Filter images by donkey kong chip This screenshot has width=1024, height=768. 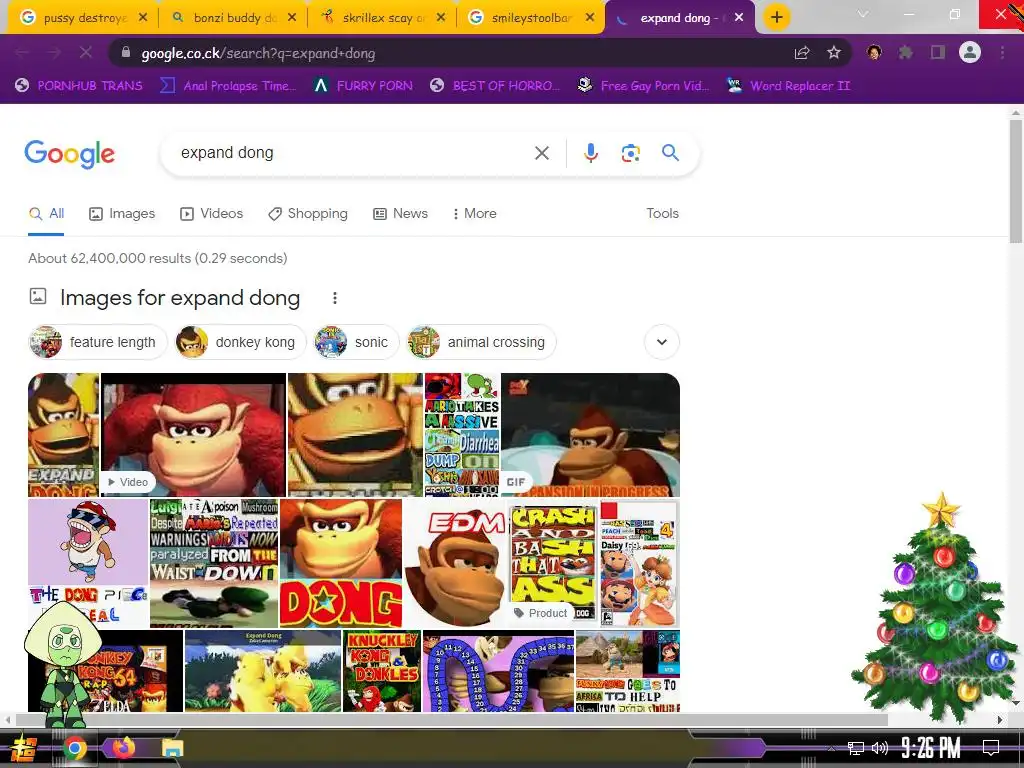240,342
